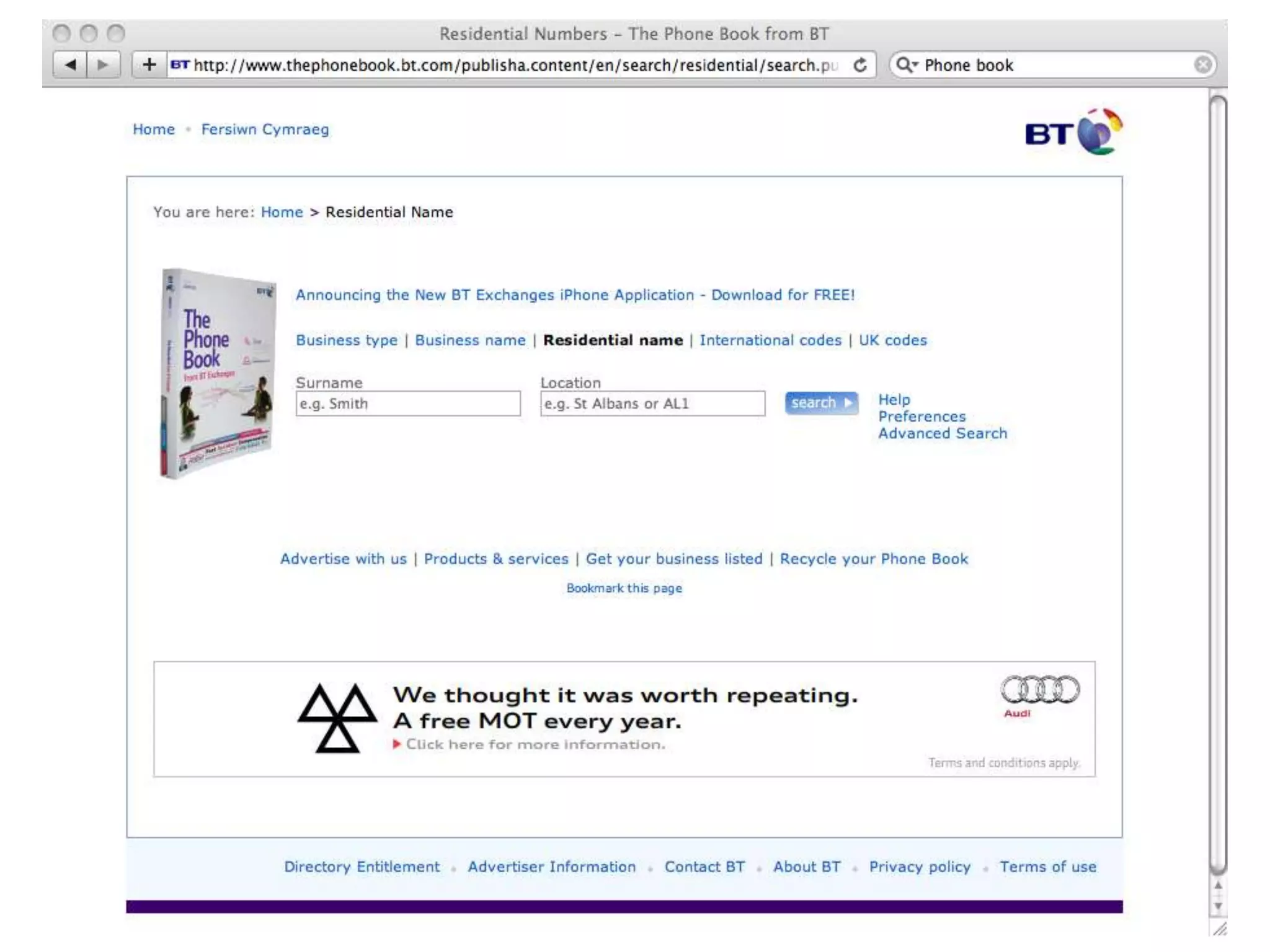Focus the Location input field

point(653,403)
